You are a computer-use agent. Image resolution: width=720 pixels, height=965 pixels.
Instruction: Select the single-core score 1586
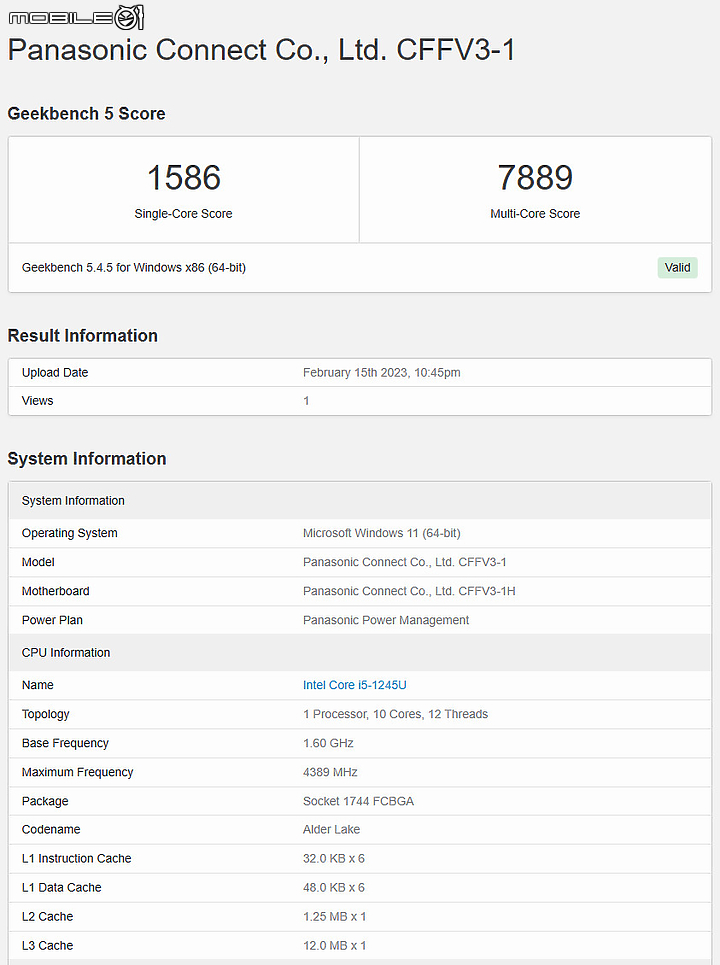pyautogui.click(x=183, y=177)
